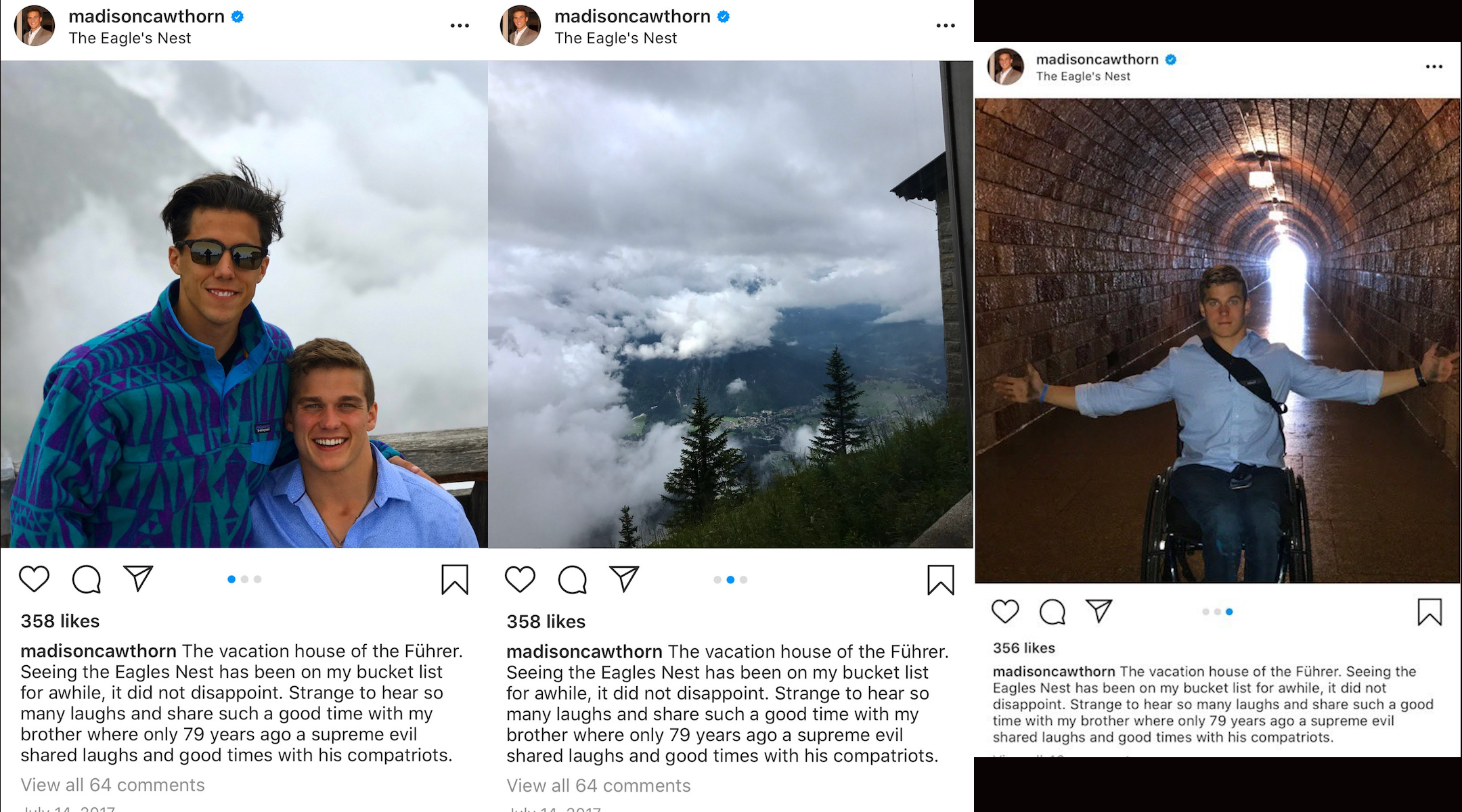This screenshot has height=812, width=1462.
Task: Like the middle cloud photo post
Action: coord(520,579)
